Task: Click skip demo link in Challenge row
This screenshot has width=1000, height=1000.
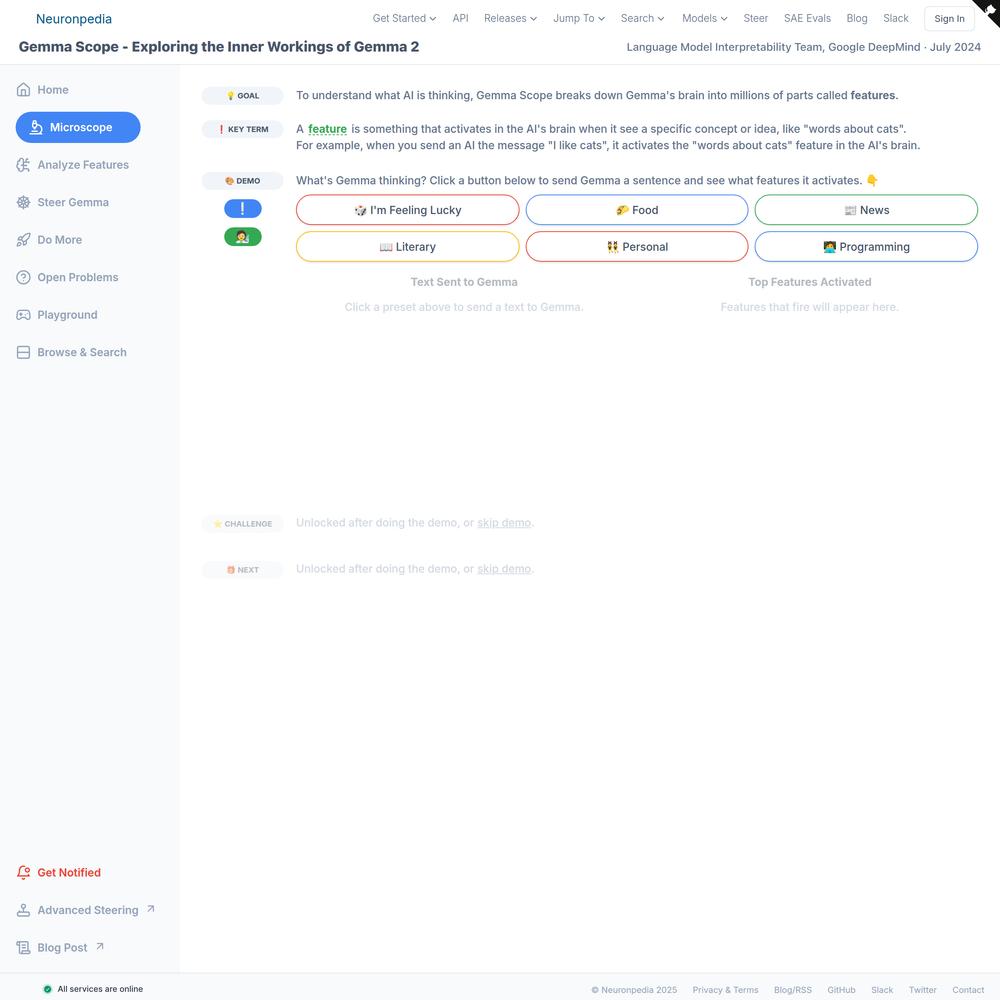Action: [x=504, y=523]
